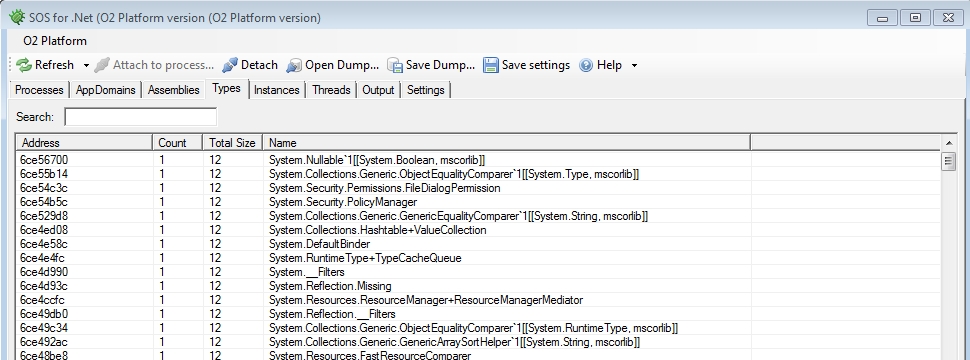Screen dimensions: 970x360
Task: Click the Save Dump icon
Action: pos(395,65)
